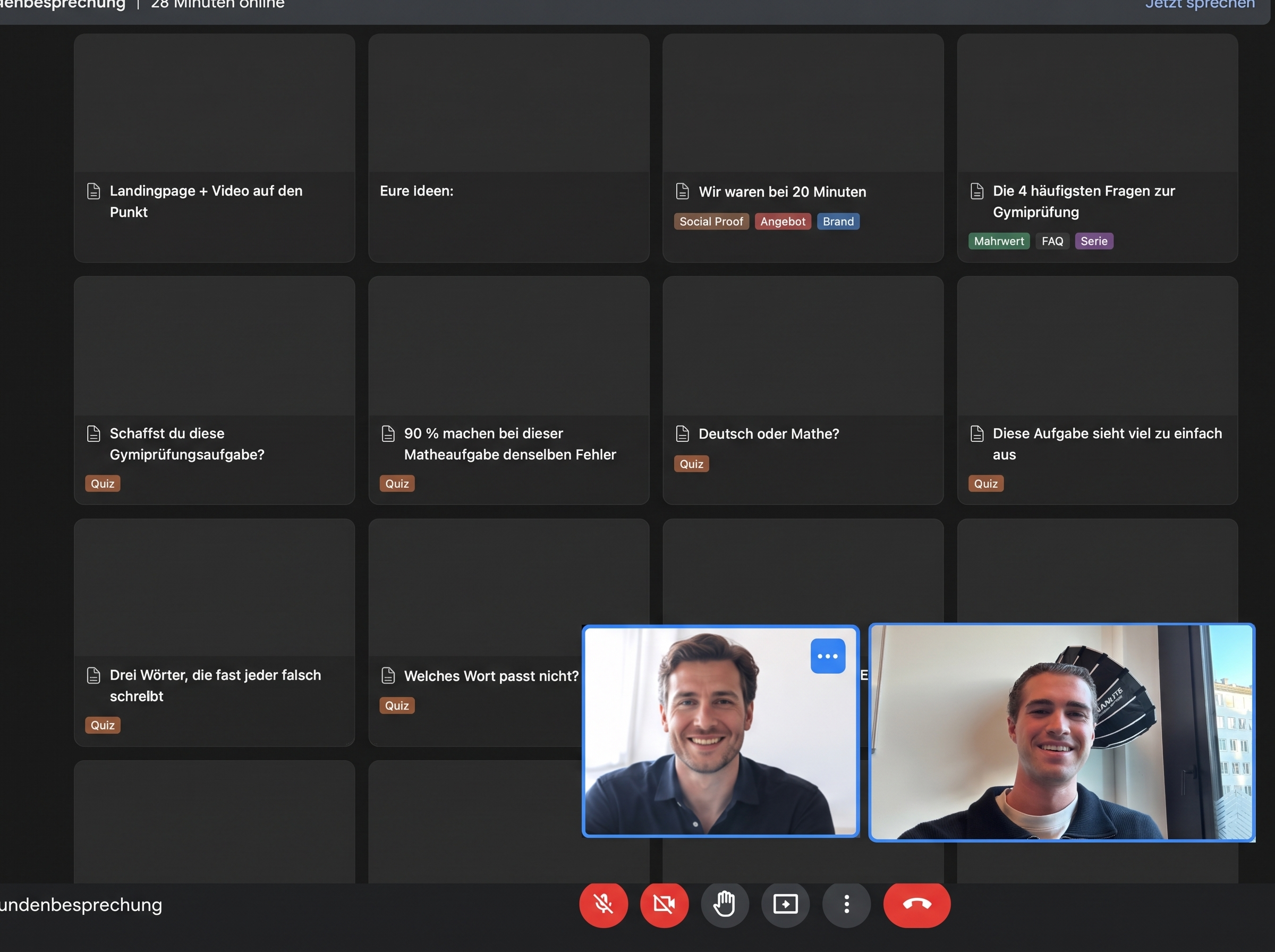The height and width of the screenshot is (952, 1275).
Task: Click document icon beside 'Landingpage + Video'
Action: (x=93, y=191)
